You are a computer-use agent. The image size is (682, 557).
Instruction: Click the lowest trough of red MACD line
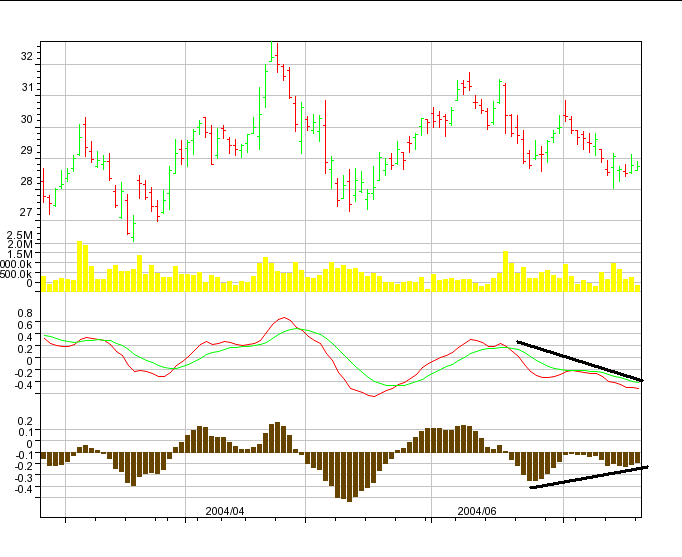(x=373, y=397)
